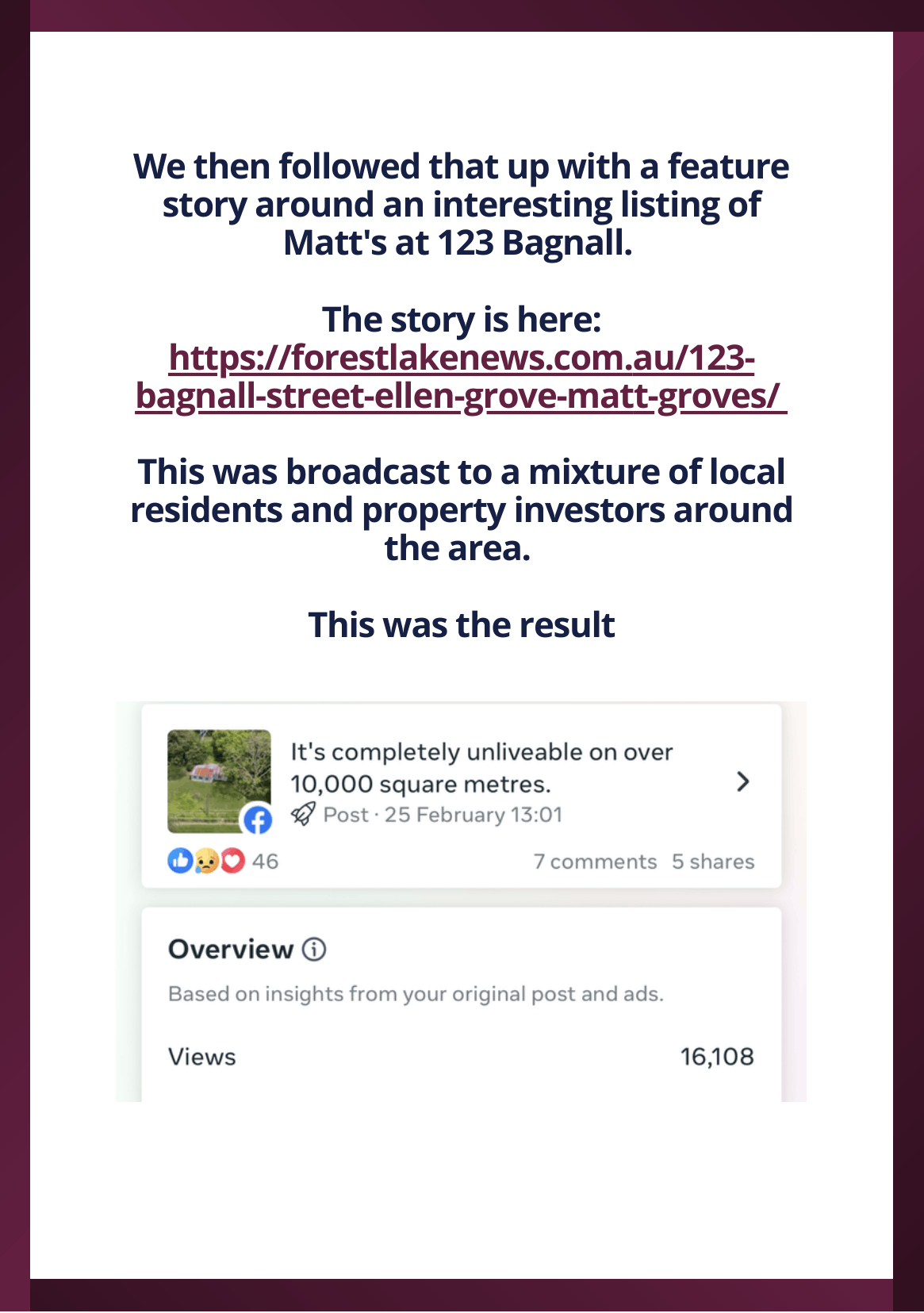Image resolution: width=924 pixels, height=1313 pixels.
Task: Open the info icon next to Overview
Action: pos(314,949)
